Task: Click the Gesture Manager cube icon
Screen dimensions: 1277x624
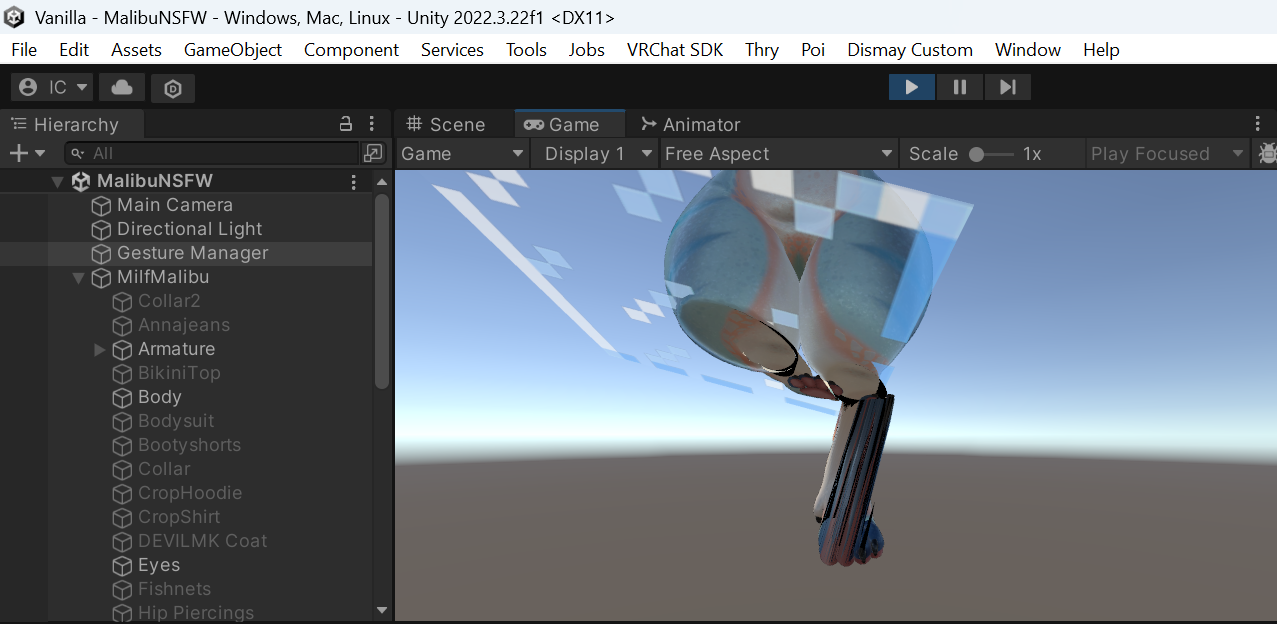Action: tap(101, 253)
